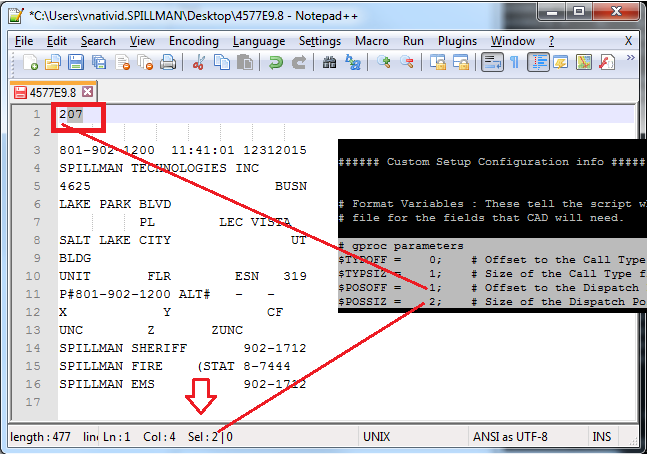Viewport: 647px width, 454px height.
Task: Zoom in using the magnifier plus icon
Action: pos(384,63)
